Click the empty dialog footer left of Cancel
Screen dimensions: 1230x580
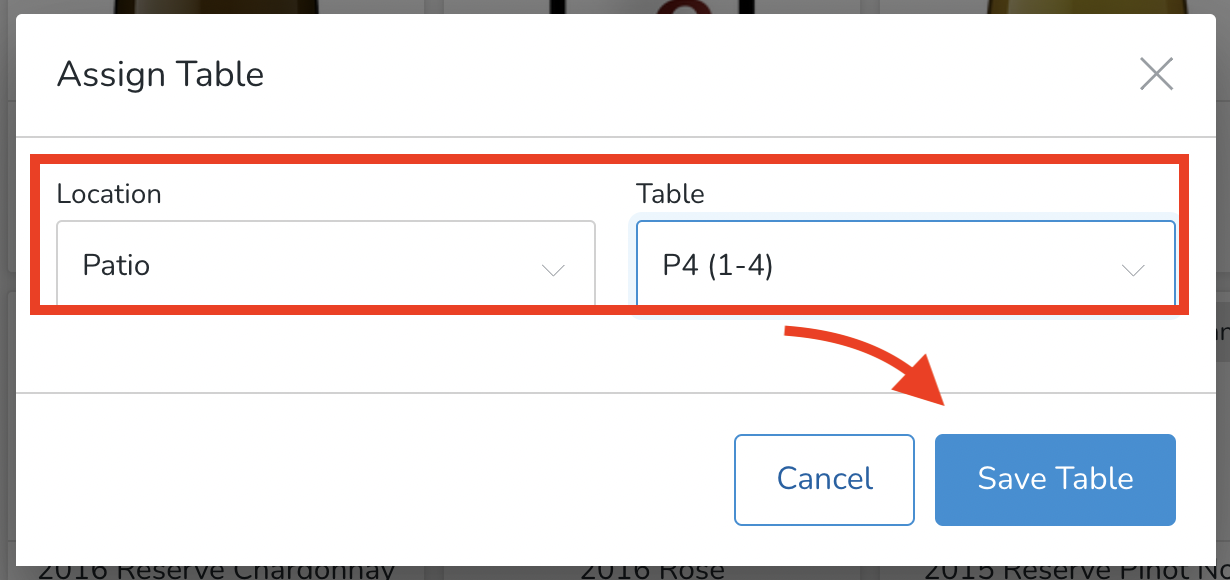[370, 479]
